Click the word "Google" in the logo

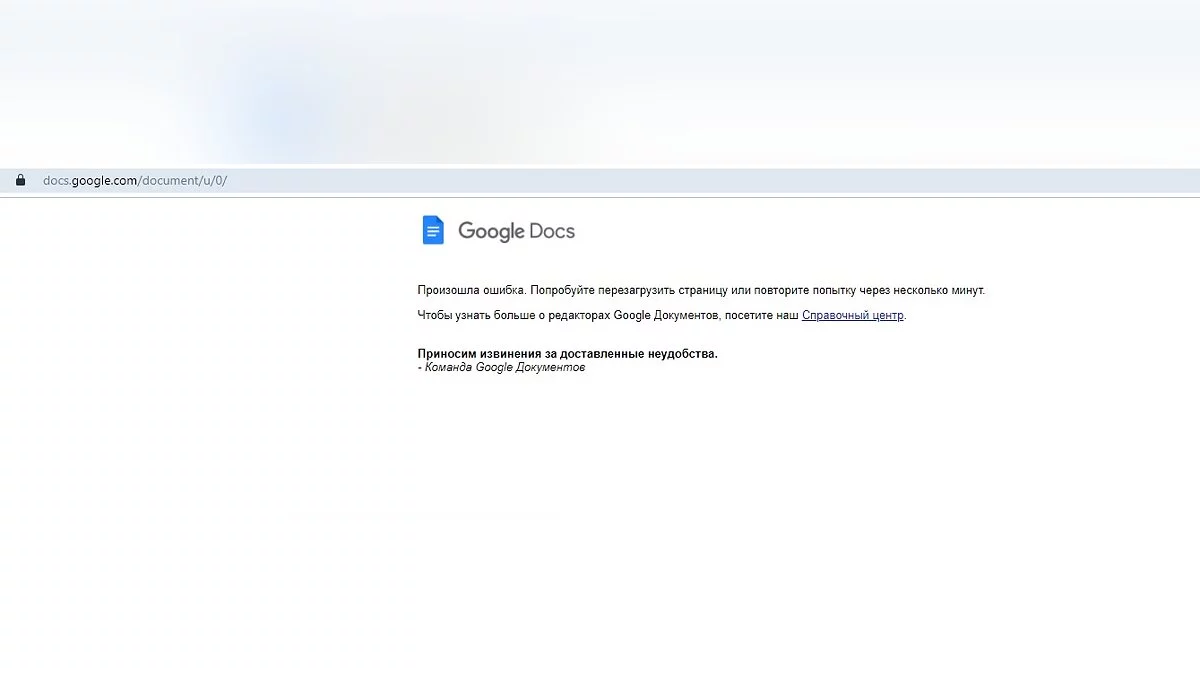pos(491,231)
